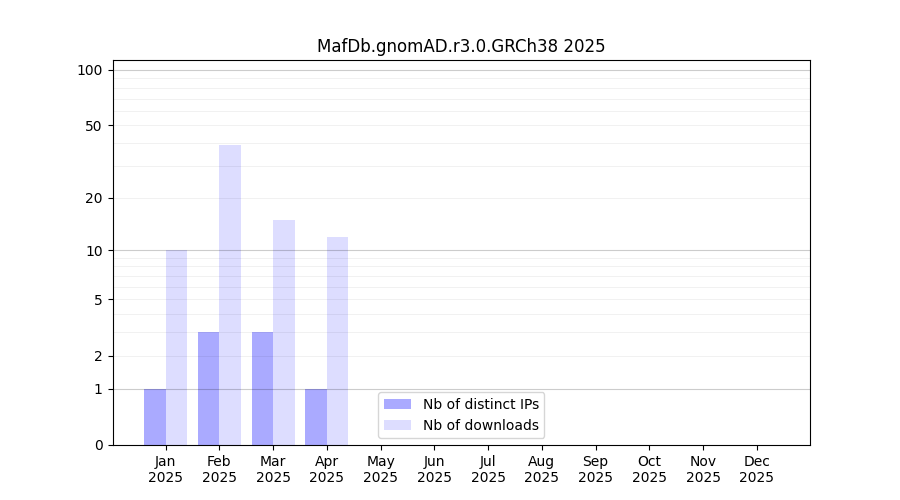The image size is (900, 500).
Task: Select the 'Aug 2025' x-axis label
Action: tap(541, 469)
